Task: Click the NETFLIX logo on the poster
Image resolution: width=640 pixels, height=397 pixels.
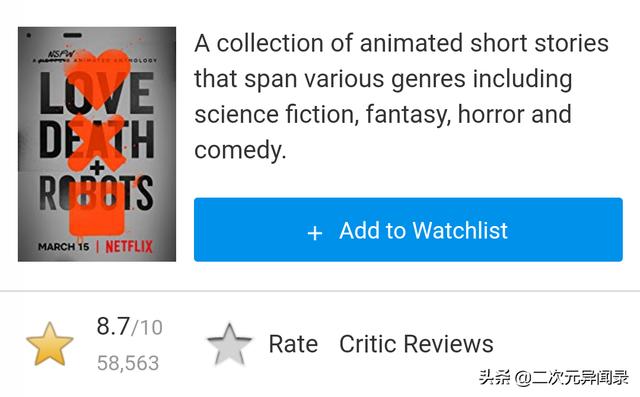Action: click(x=129, y=247)
